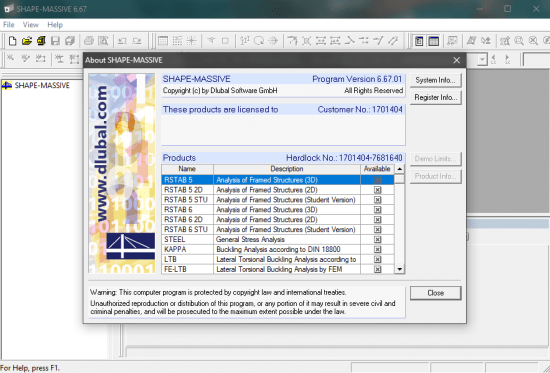
Task: Toggle Available checkbox for STEEL
Action: (377, 239)
